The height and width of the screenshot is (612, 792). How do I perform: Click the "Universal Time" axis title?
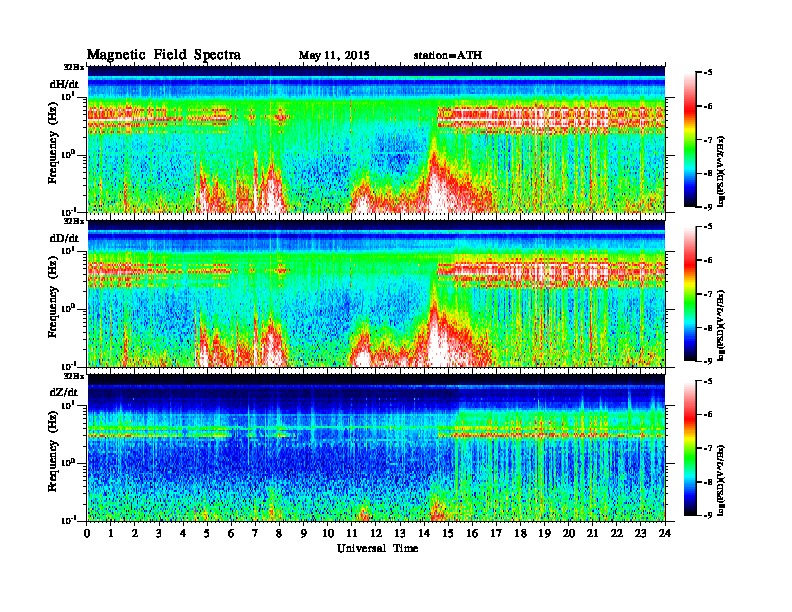click(x=377, y=548)
